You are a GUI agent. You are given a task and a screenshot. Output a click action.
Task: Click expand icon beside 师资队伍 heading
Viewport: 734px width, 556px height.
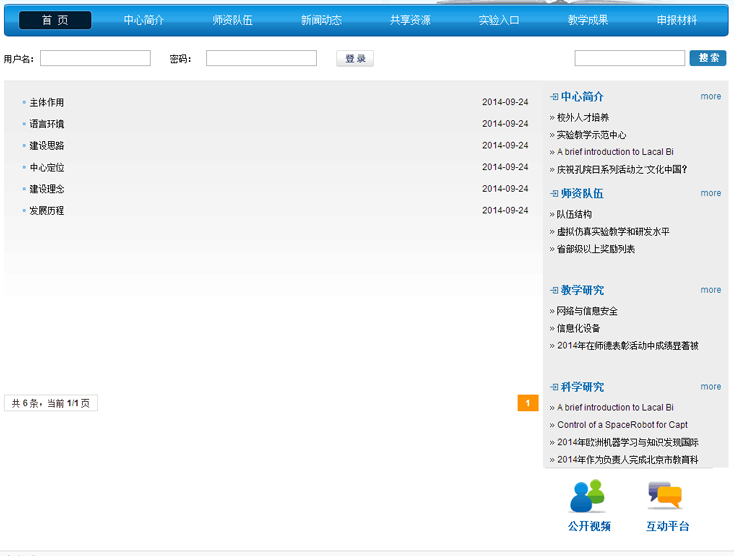pos(554,194)
